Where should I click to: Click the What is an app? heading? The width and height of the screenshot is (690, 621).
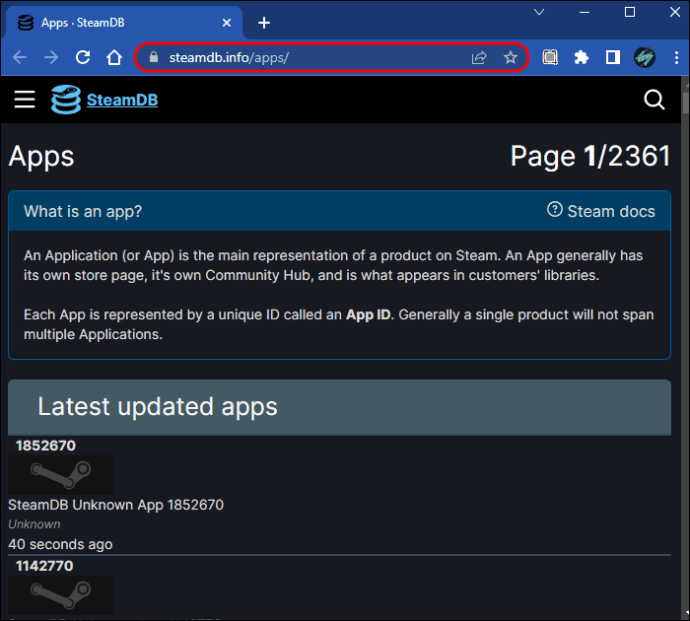83,211
